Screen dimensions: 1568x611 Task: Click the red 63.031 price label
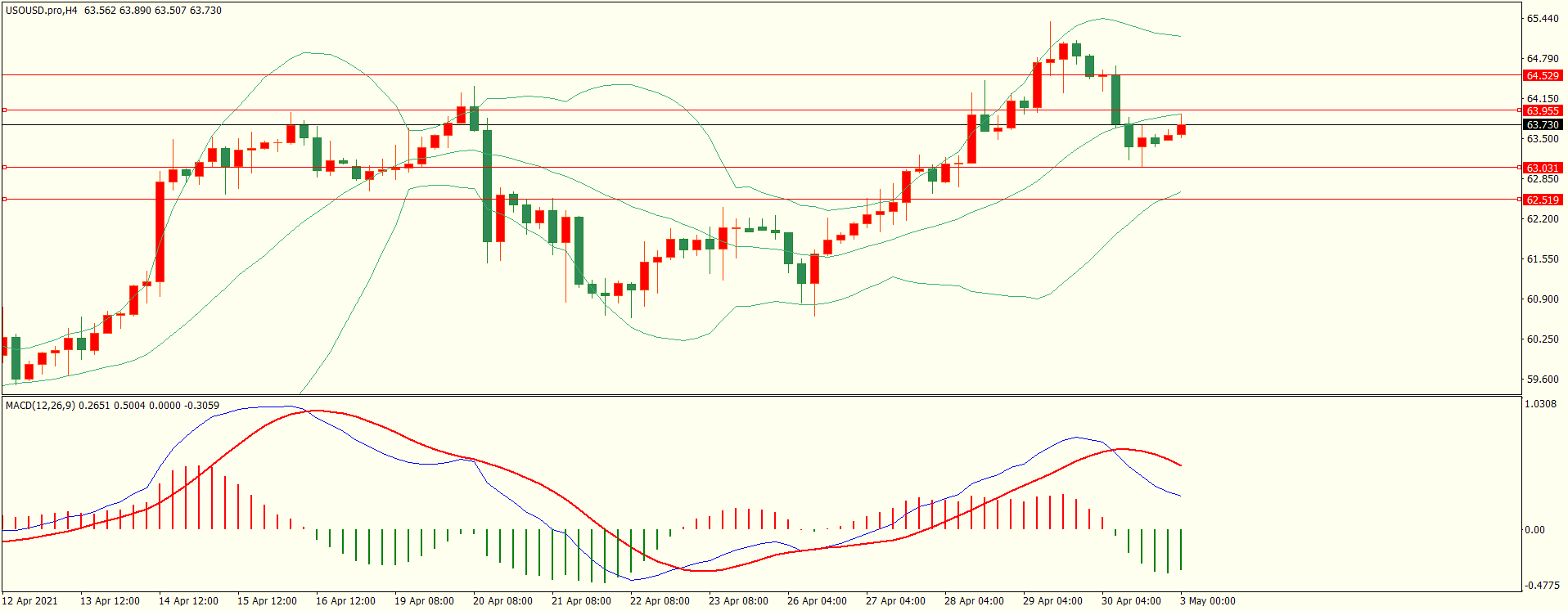[1542, 168]
